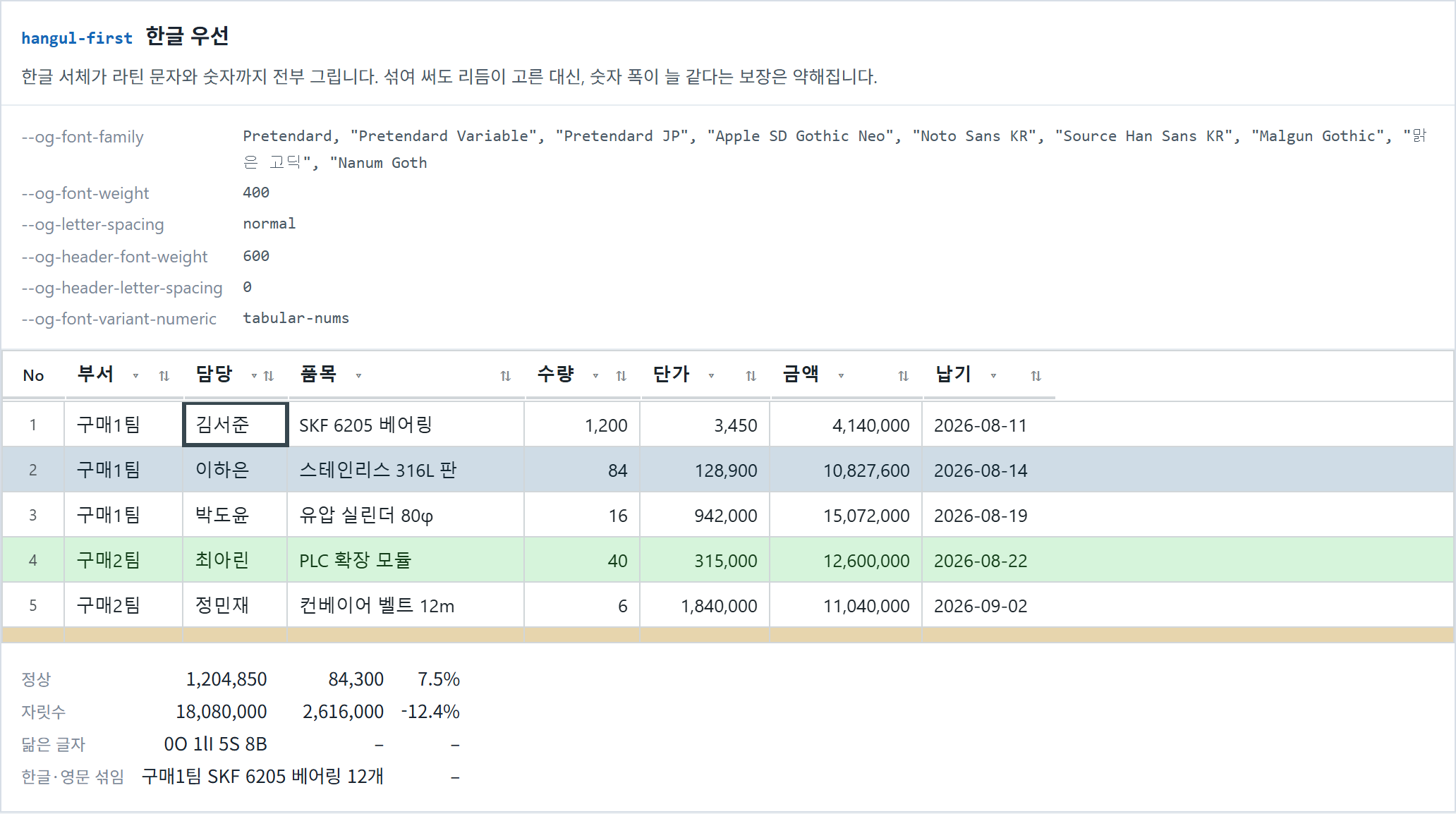Click amount cell 15,072,000
Image resolution: width=1456 pixels, height=814 pixels.
tap(846, 515)
